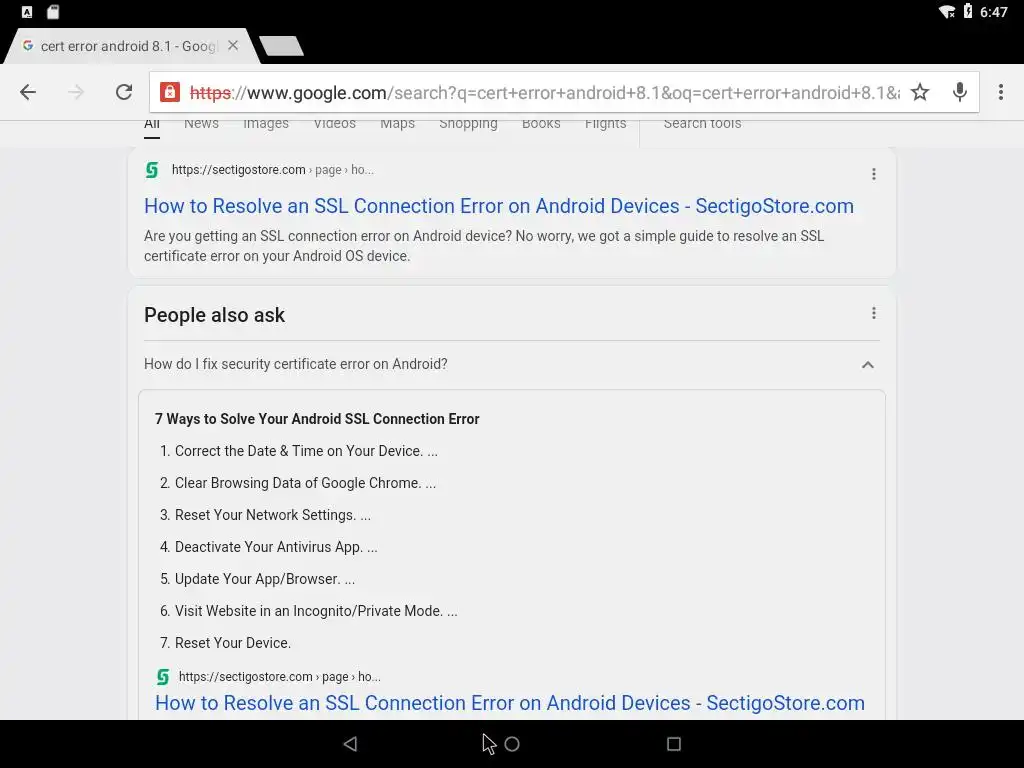Click the Sectigo favicon inside the answer box

(x=163, y=677)
